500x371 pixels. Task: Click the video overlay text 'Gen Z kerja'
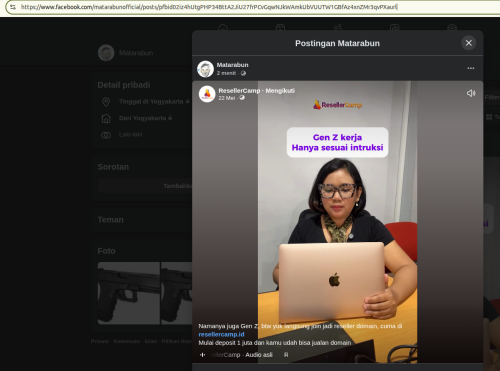(337, 137)
